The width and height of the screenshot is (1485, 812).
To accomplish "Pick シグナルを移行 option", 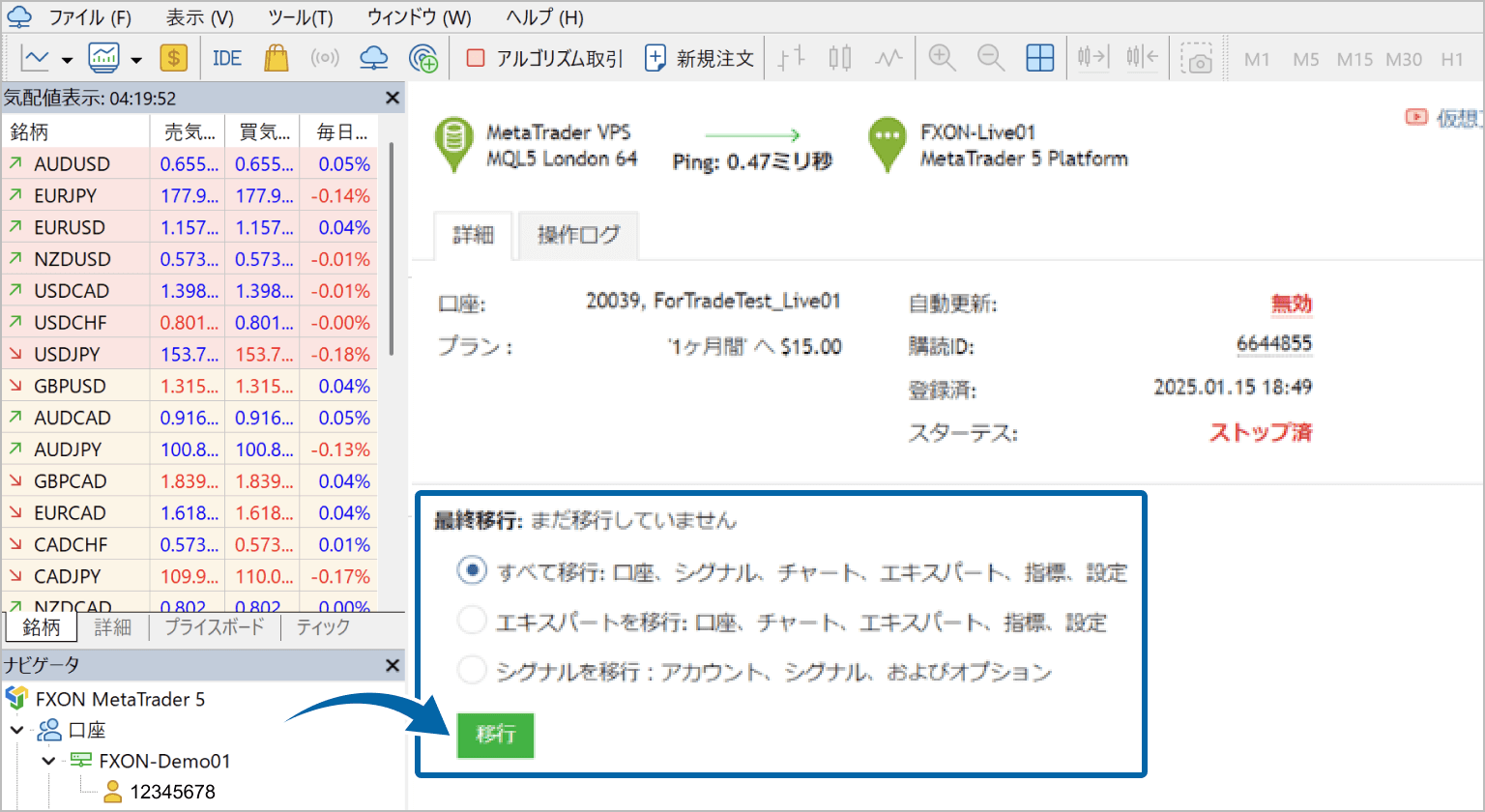I will [472, 669].
